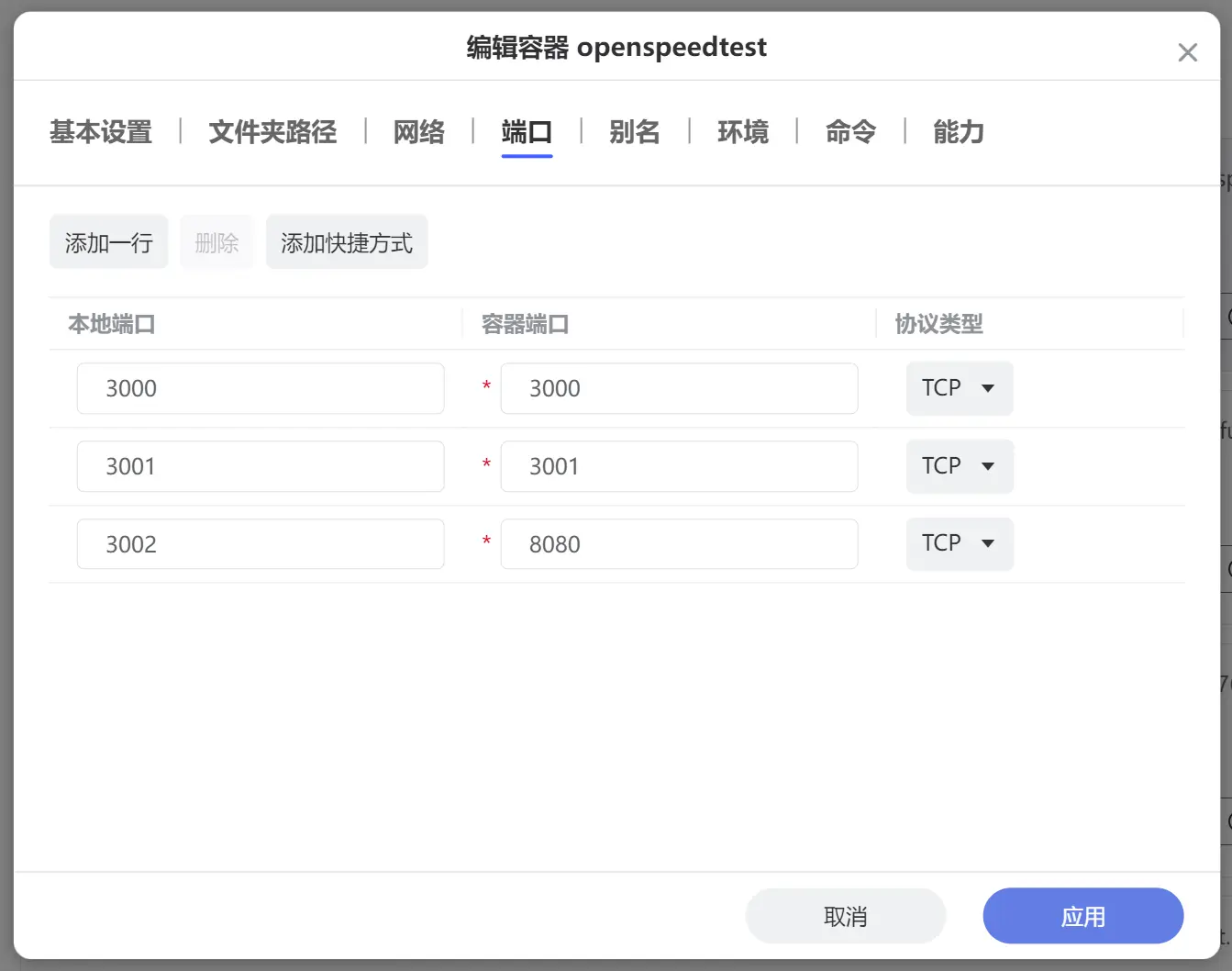Expand TCP protocol dropdown for port 3000

click(959, 388)
